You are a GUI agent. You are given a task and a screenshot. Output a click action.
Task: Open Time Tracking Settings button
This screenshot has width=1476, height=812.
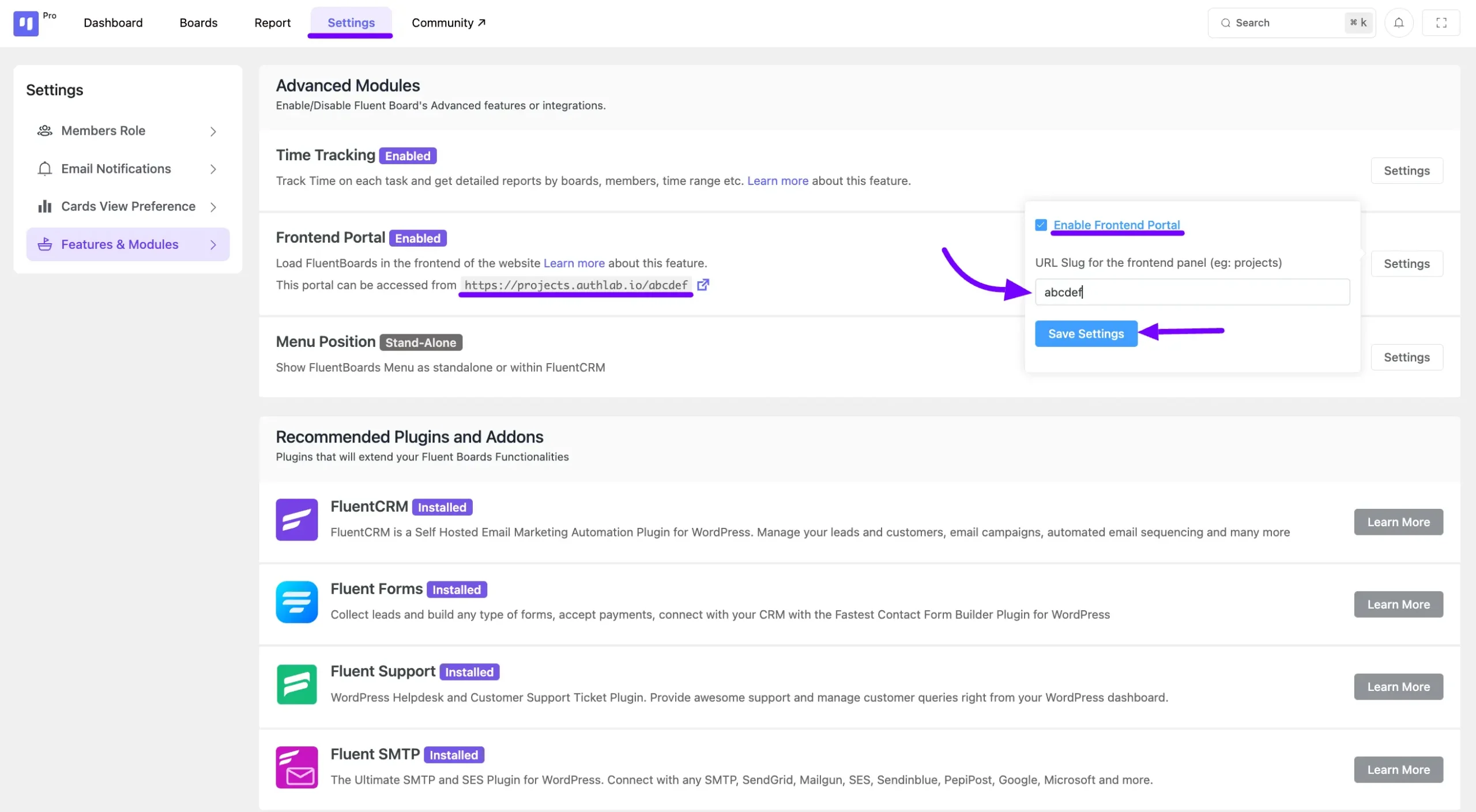pyautogui.click(x=1407, y=171)
